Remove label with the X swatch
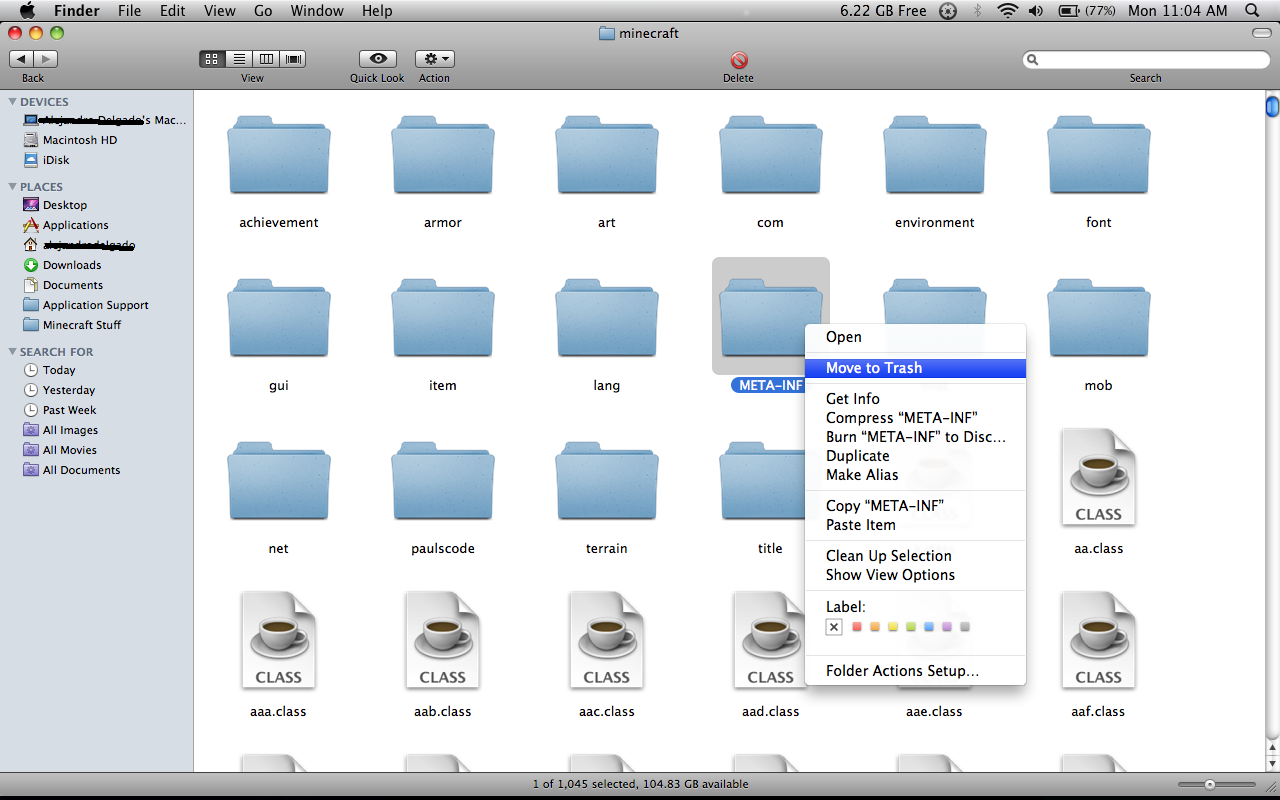Screen dimensions: 1280x800 coord(834,627)
